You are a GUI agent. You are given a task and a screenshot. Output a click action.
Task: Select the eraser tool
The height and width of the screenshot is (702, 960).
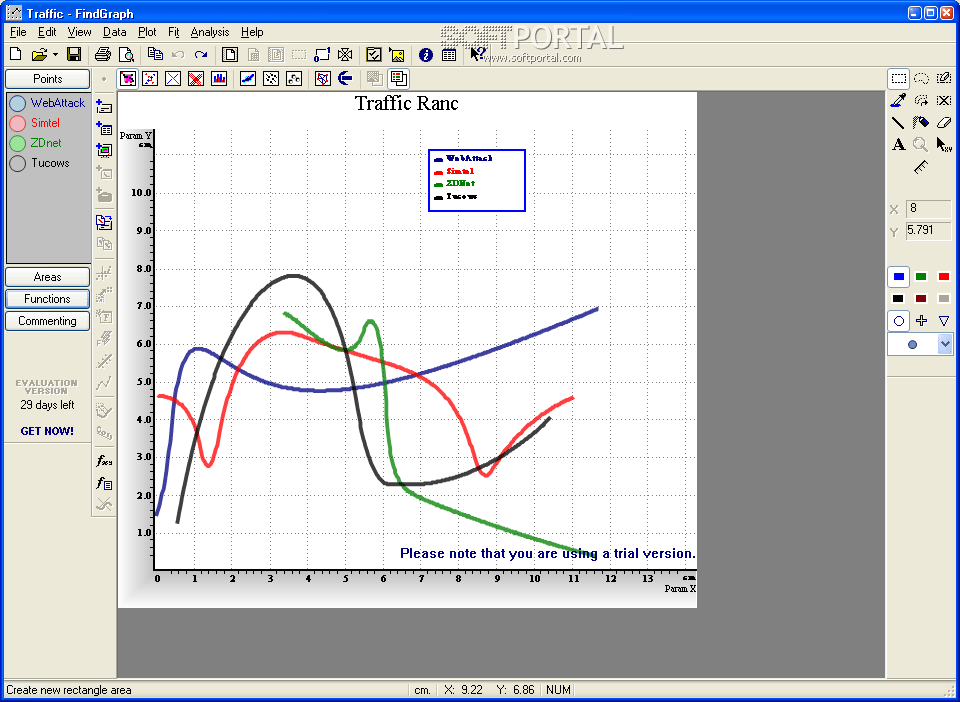click(x=944, y=122)
